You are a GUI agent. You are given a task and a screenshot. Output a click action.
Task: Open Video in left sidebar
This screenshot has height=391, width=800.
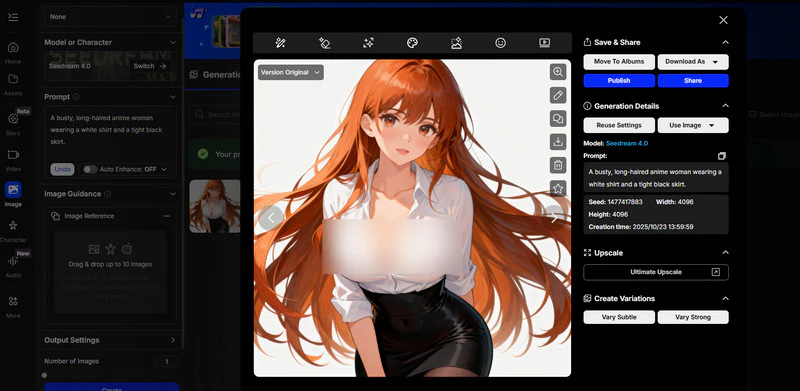pos(13,160)
